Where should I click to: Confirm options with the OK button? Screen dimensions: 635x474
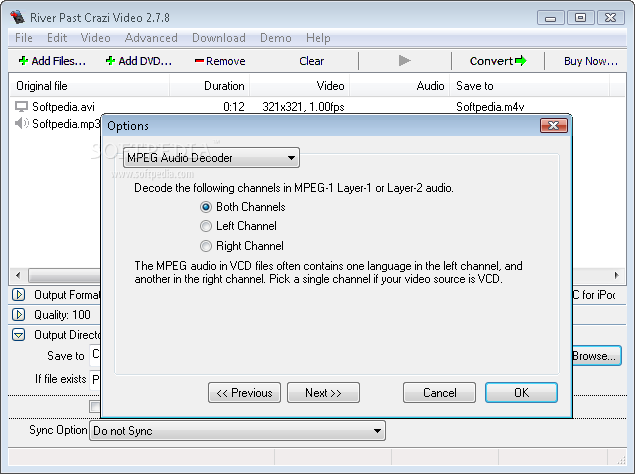[x=521, y=393]
